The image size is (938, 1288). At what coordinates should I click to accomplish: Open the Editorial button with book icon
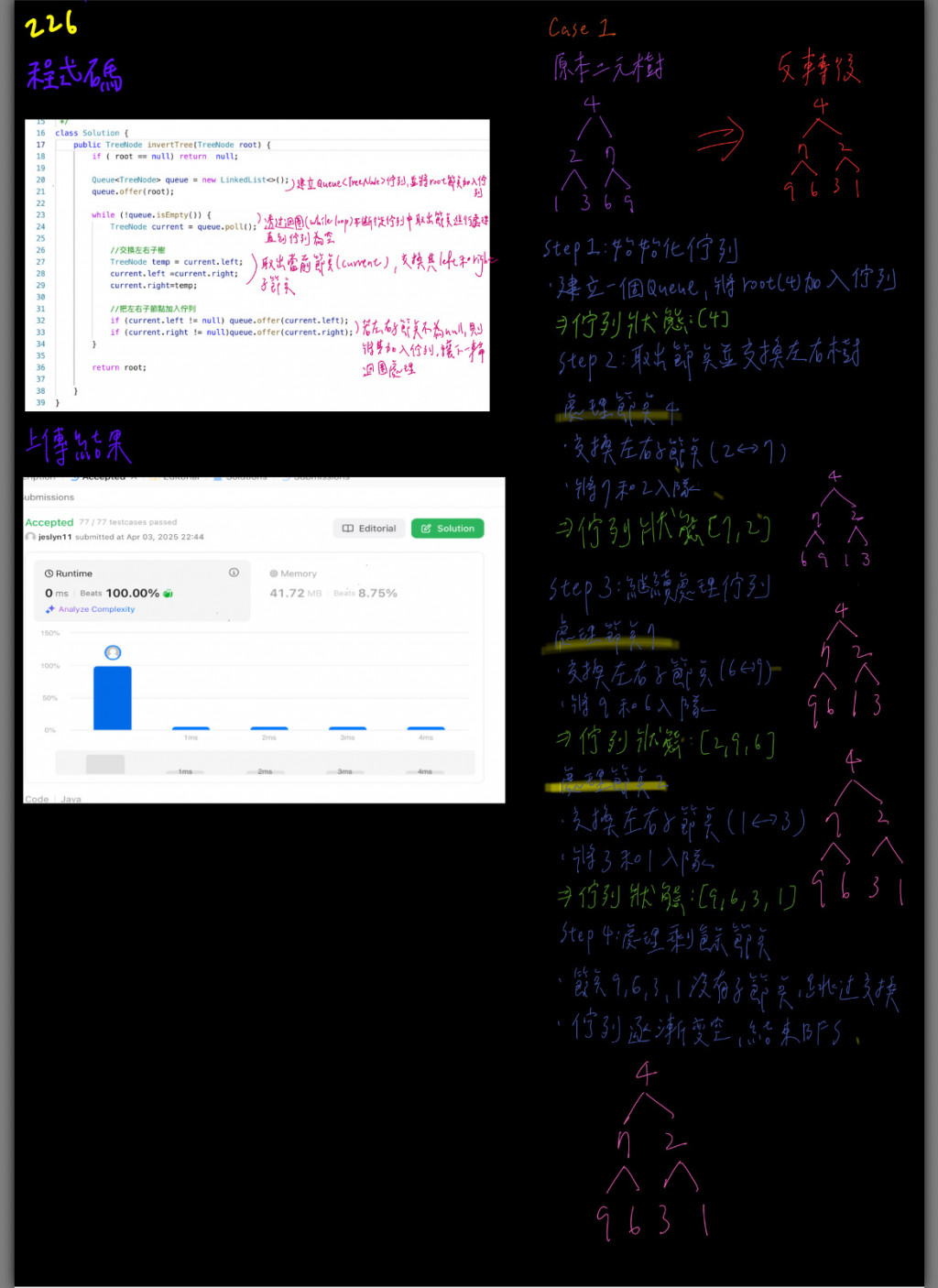pos(369,529)
